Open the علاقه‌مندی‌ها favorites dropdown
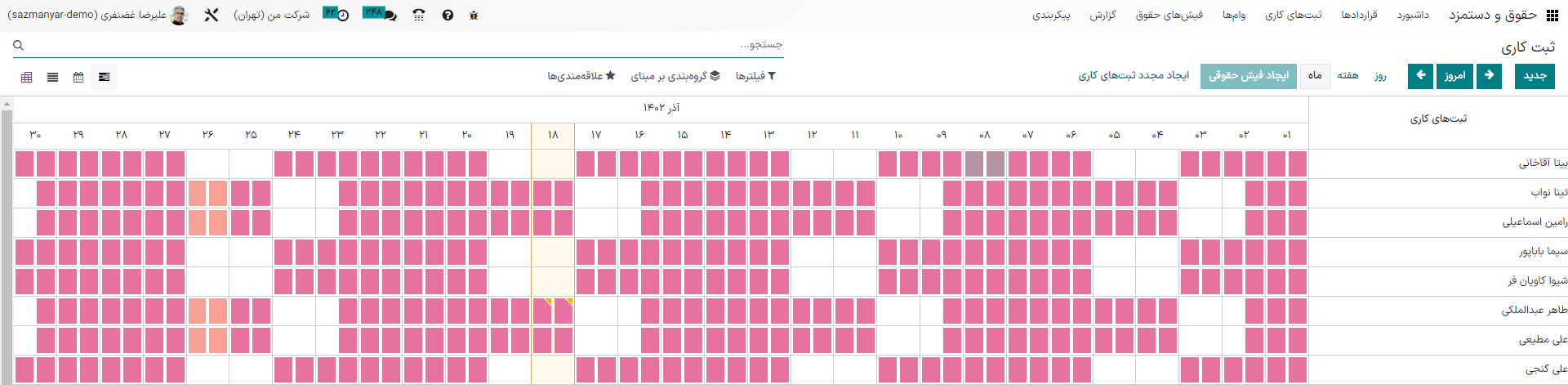Viewport: 1568px width, 385px height. (581, 76)
